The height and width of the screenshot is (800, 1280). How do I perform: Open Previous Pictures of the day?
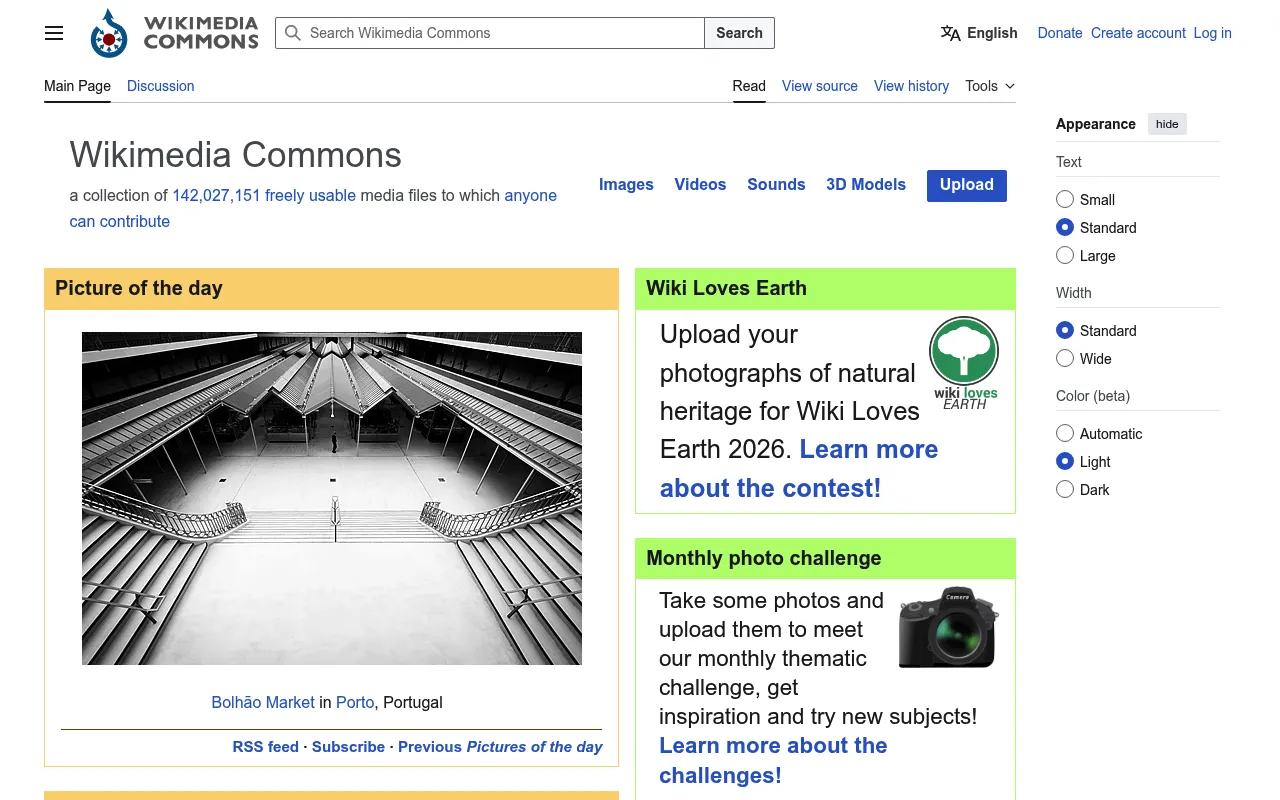(x=500, y=747)
